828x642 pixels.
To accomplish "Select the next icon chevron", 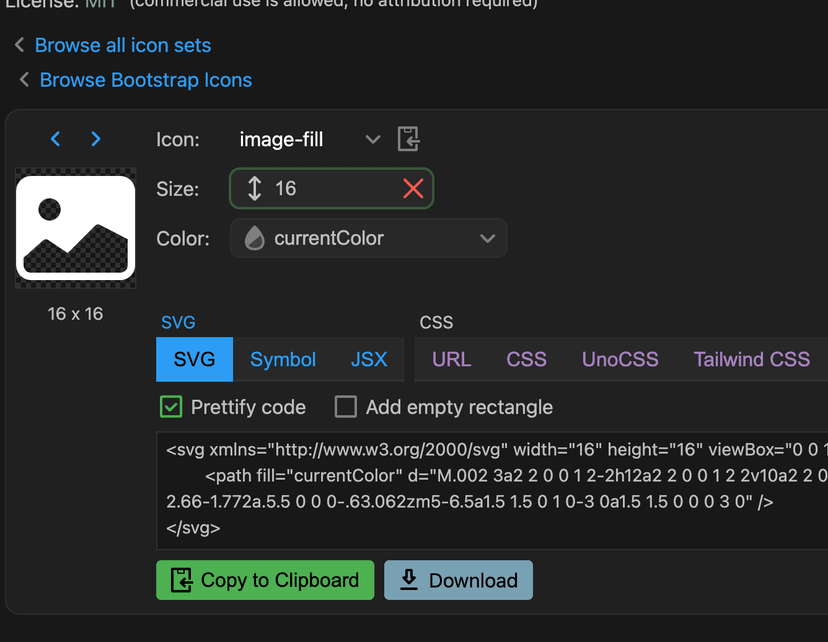I will 96,139.
